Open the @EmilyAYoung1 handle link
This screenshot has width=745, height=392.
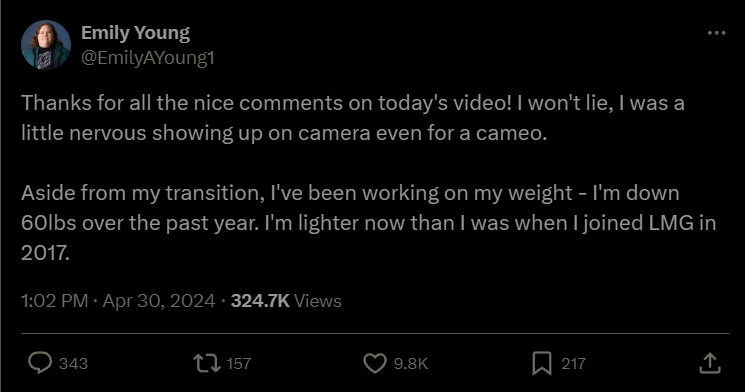(148, 58)
